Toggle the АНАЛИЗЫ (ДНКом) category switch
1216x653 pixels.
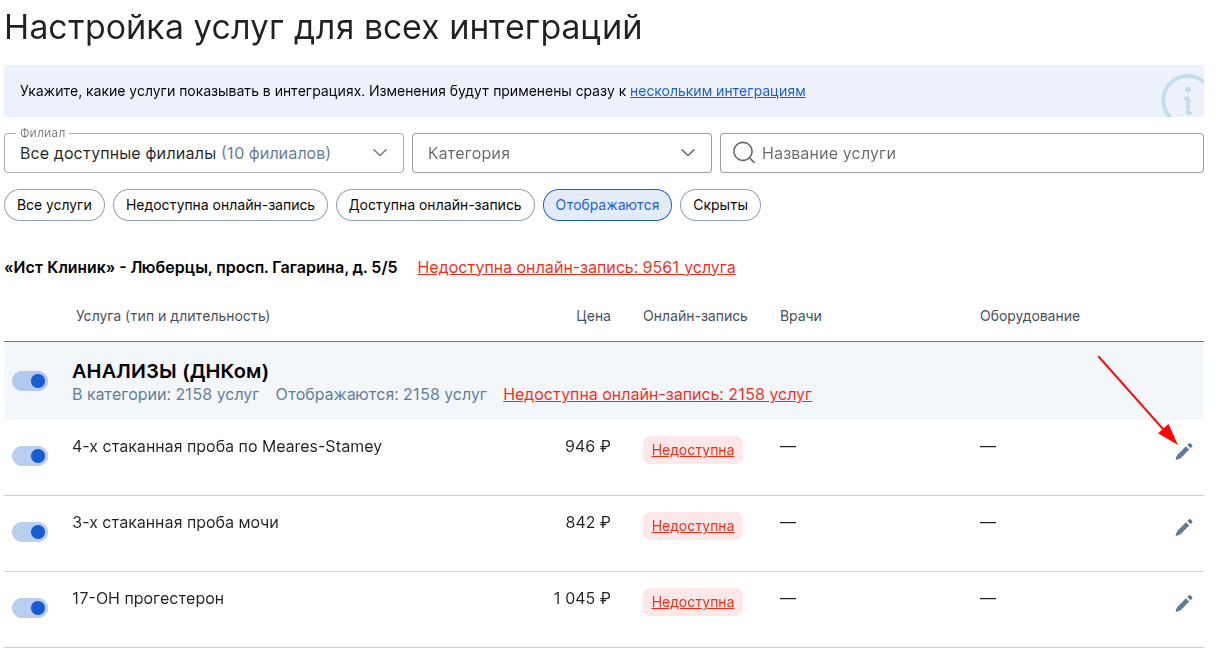[x=30, y=381]
